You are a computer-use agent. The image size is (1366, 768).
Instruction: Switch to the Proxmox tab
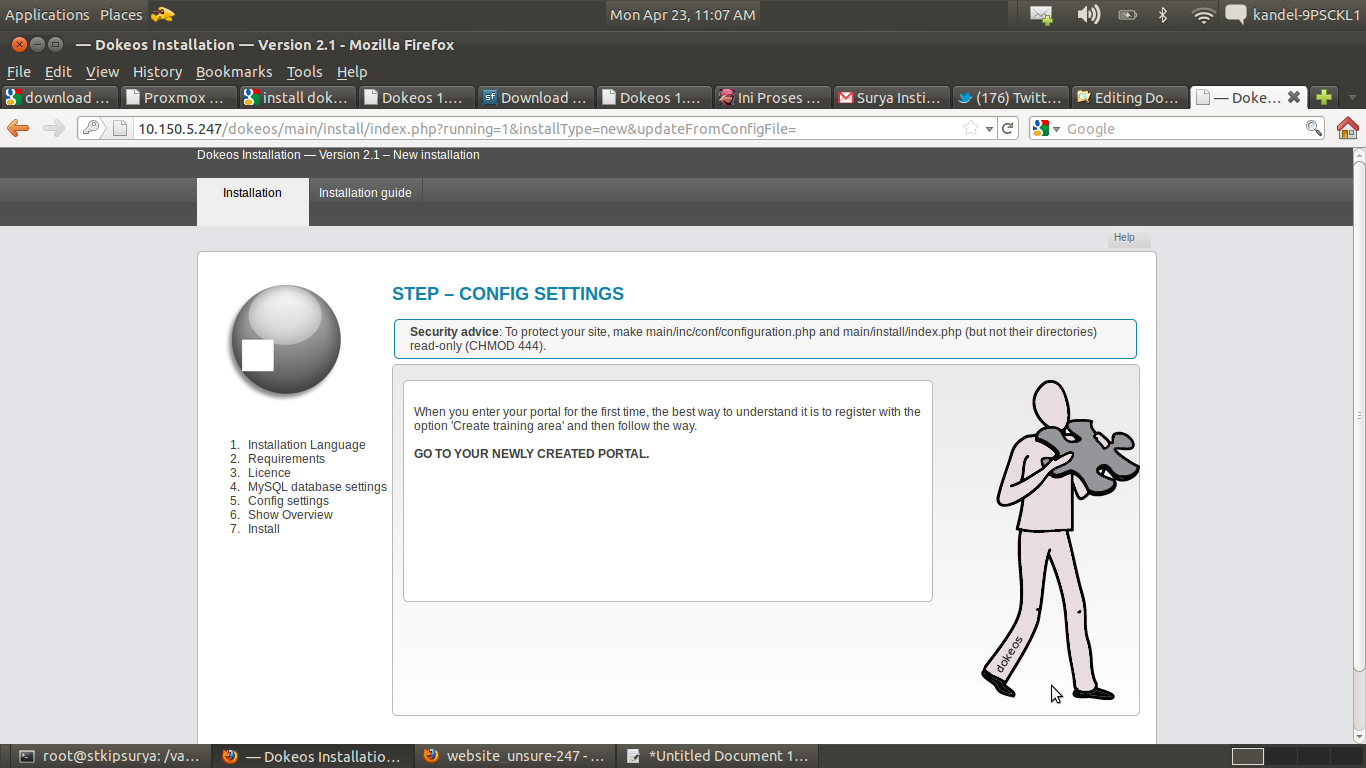(178, 97)
